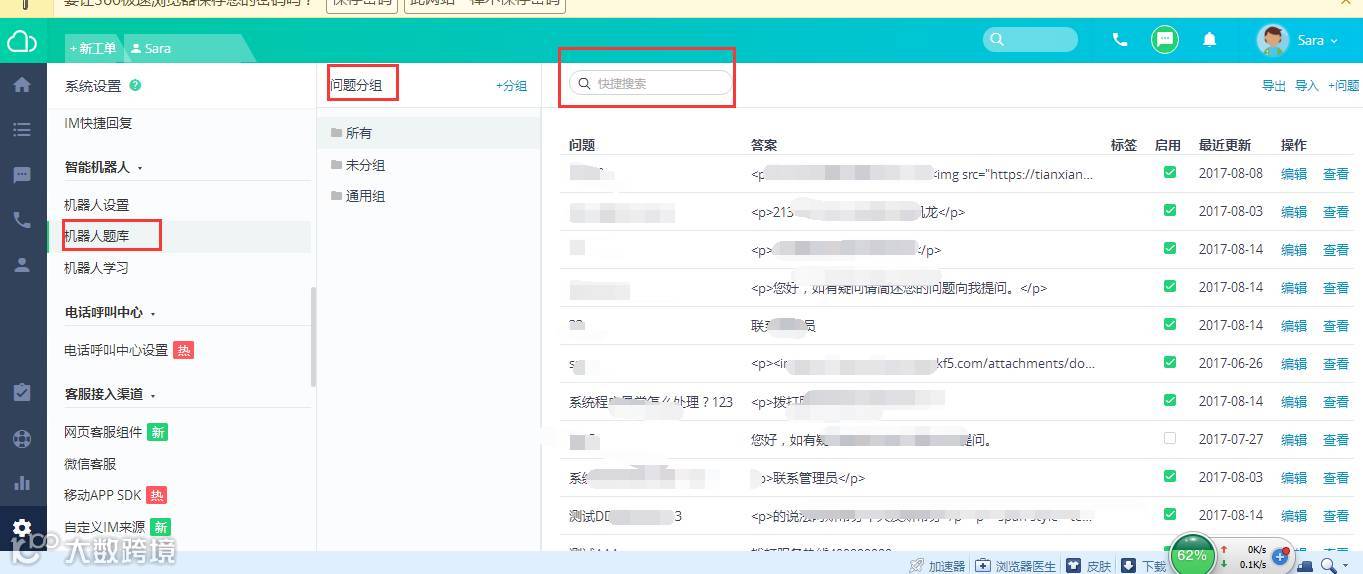Uncheck 启用 checkbox in 2017-08-03 龙 row
The image size is (1363, 574).
pyautogui.click(x=1169, y=211)
